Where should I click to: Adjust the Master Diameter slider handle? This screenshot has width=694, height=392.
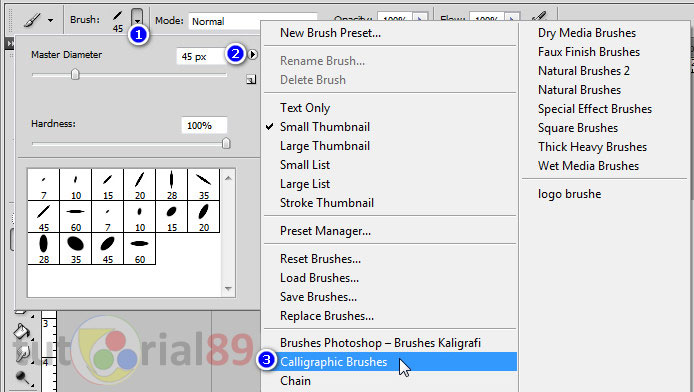pyautogui.click(x=75, y=74)
